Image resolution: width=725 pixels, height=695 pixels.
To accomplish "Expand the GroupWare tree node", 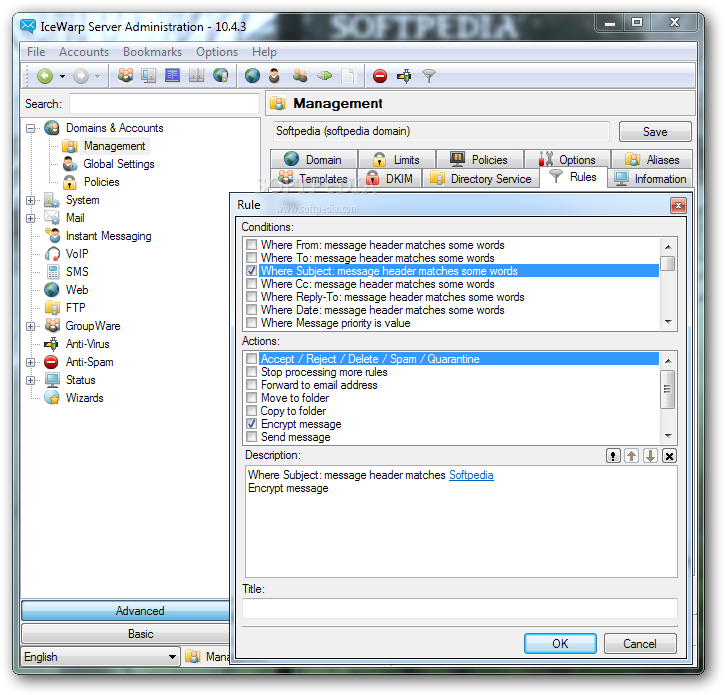I will 31,326.
